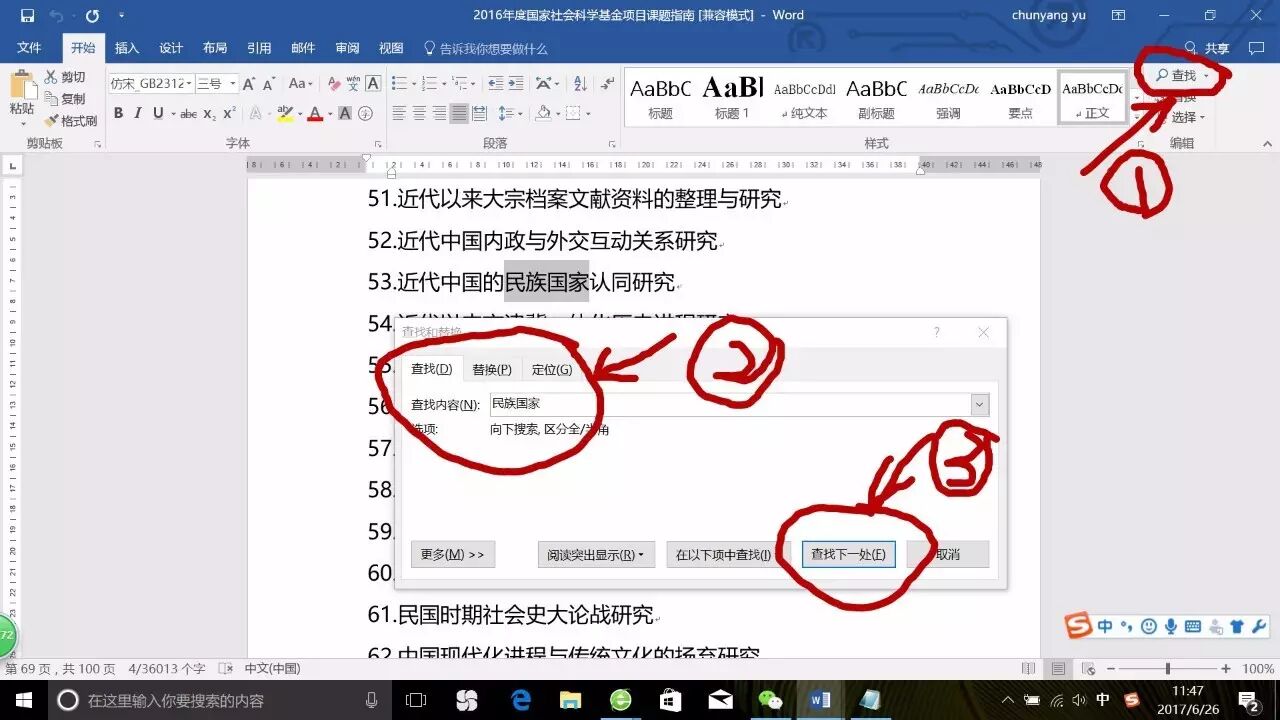The height and width of the screenshot is (720, 1280).
Task: Expand the Numbering list dropdown arrow
Action: tap(442, 84)
